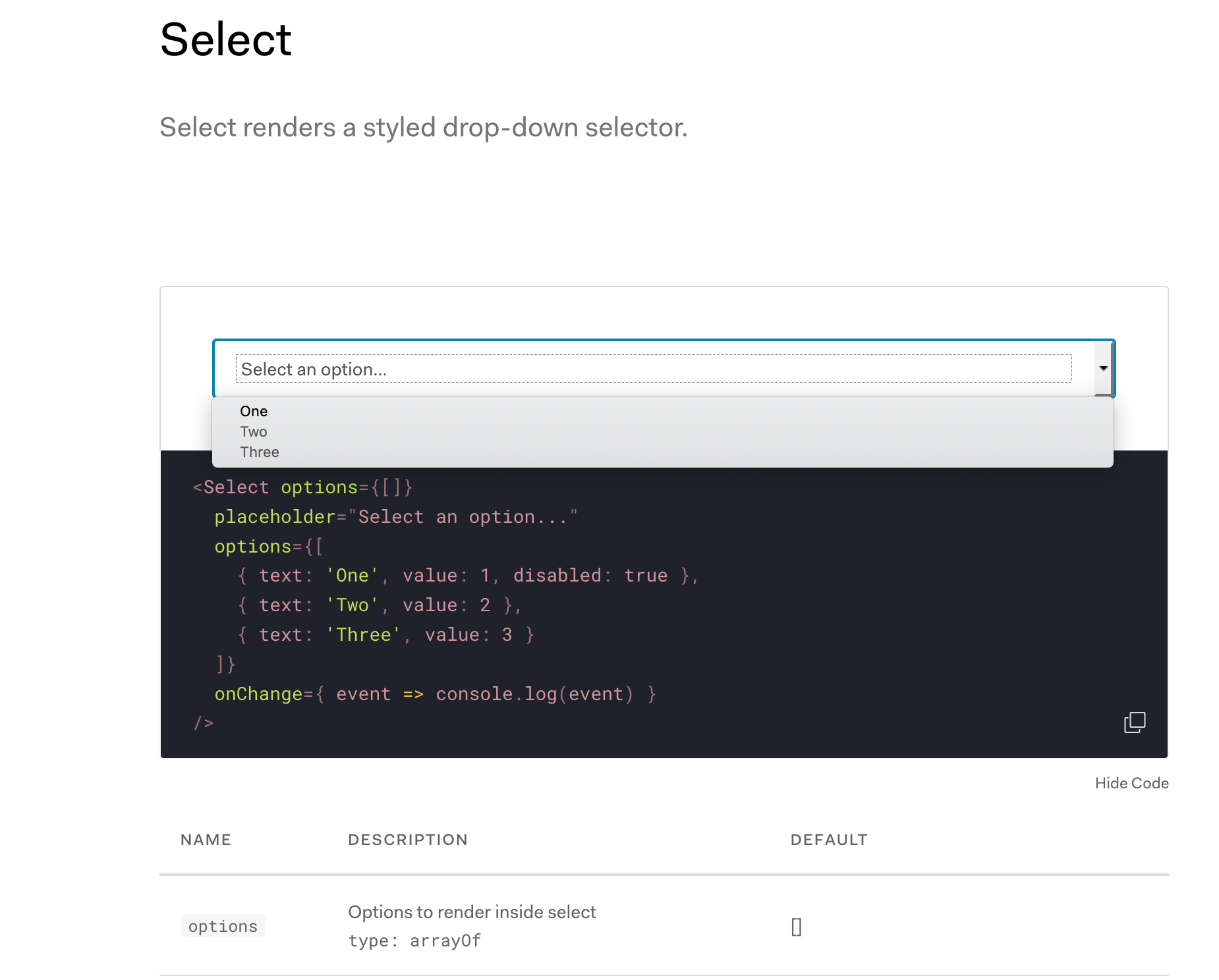Click the disabled option One
This screenshot has height=980, width=1219.
(253, 411)
